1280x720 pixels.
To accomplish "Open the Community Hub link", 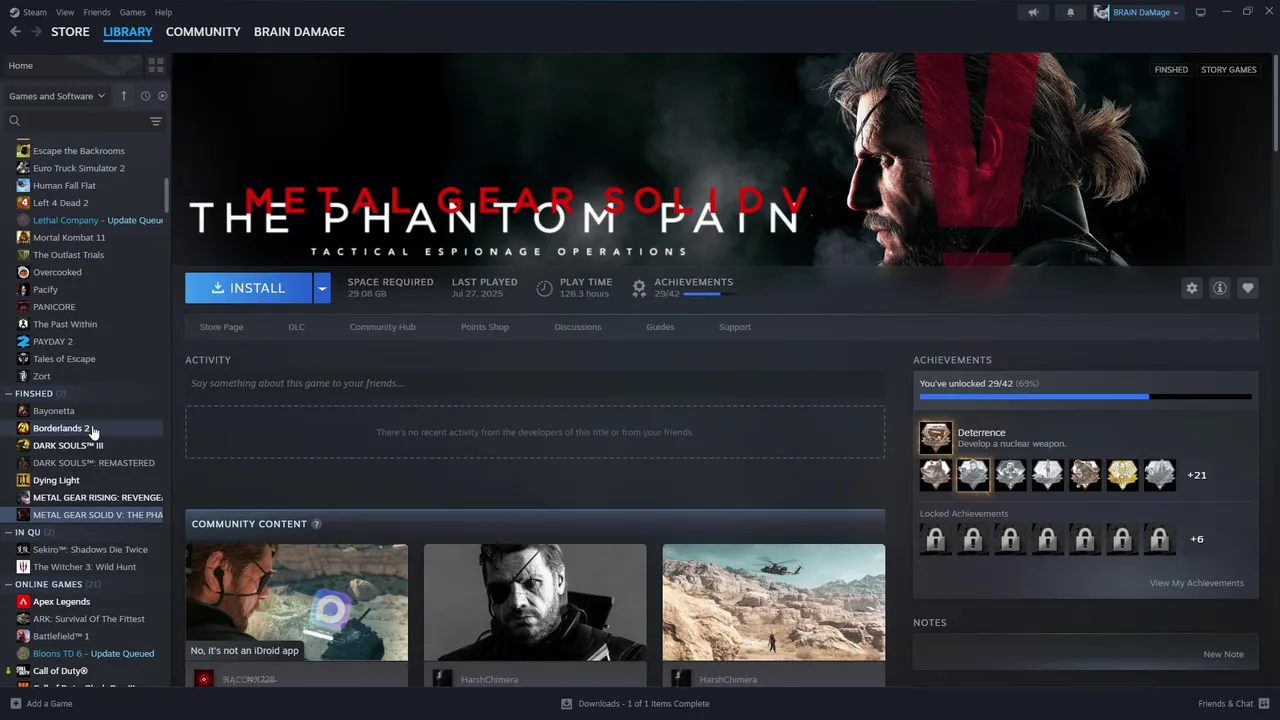I will (382, 327).
